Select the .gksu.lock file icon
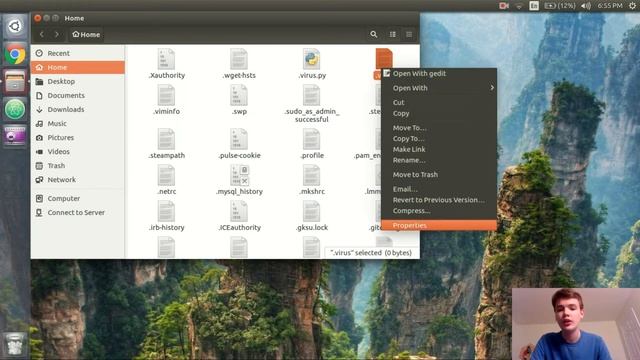Image resolution: width=640 pixels, height=360 pixels. pos(311,211)
